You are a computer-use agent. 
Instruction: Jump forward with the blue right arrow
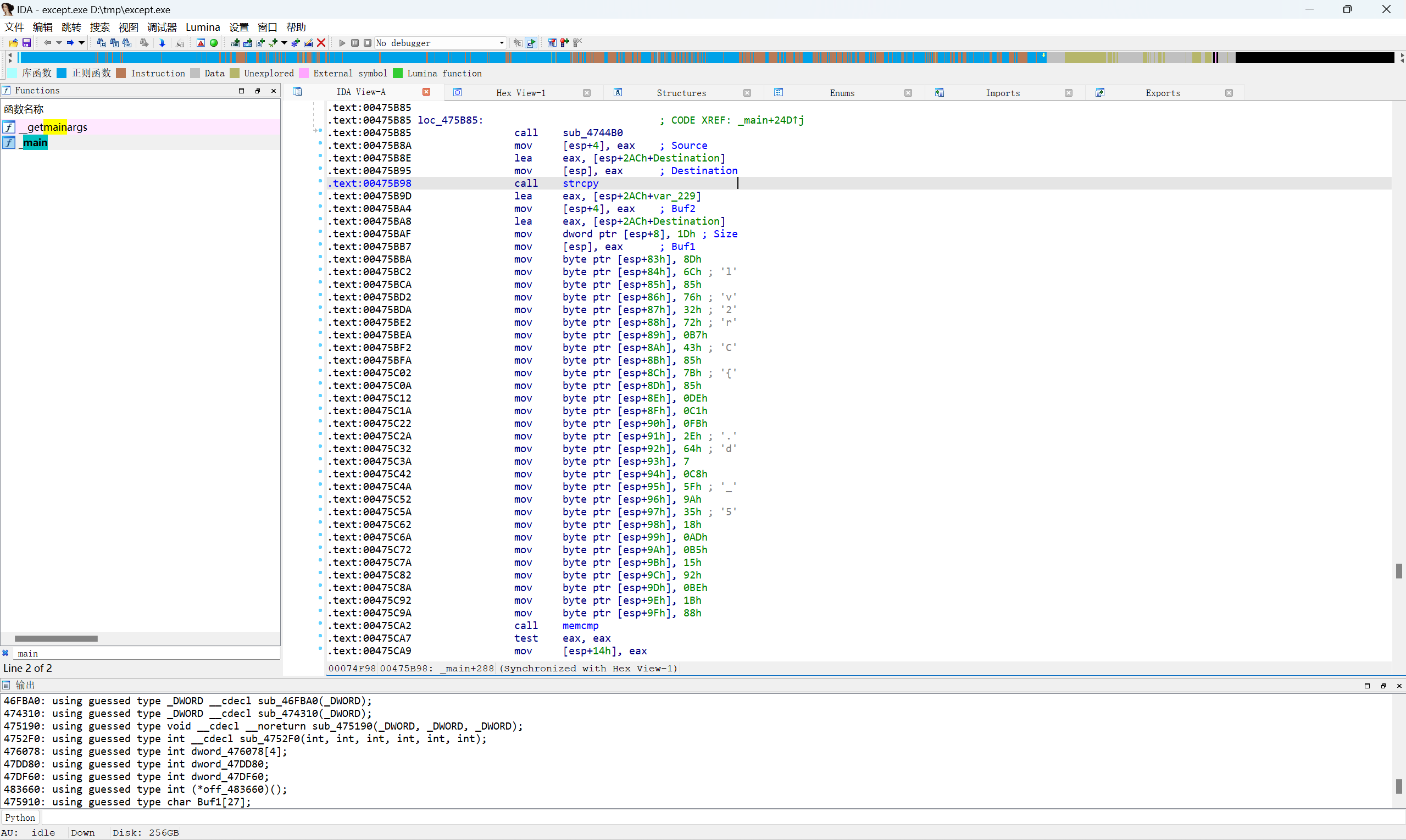pos(70,43)
